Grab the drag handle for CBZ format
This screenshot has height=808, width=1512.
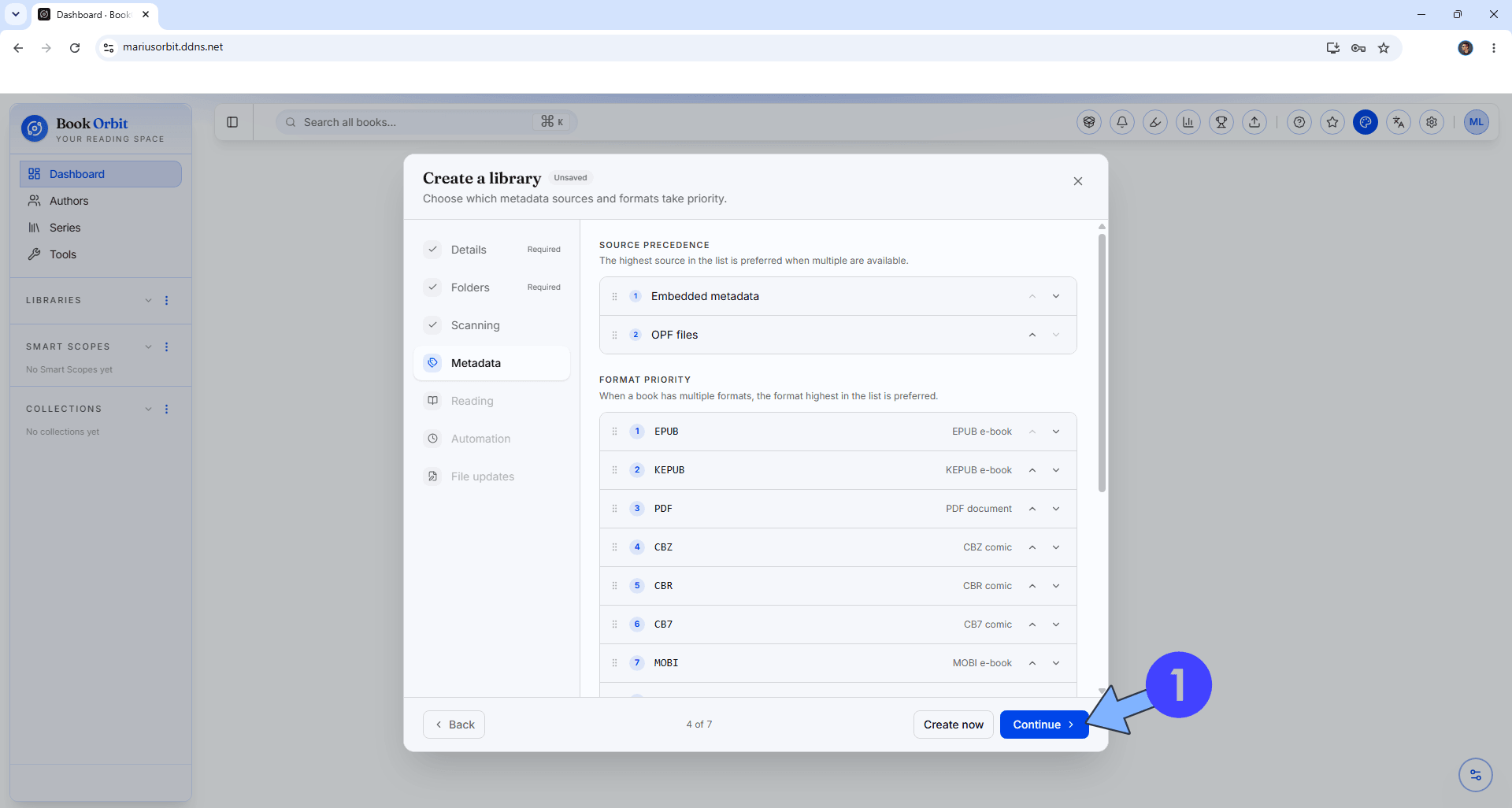615,547
